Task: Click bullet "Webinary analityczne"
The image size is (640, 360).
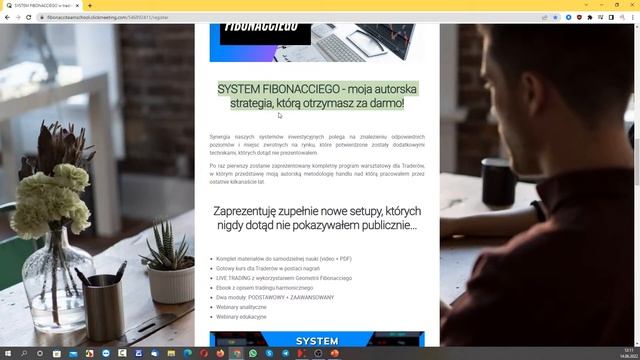Action: click(241, 307)
